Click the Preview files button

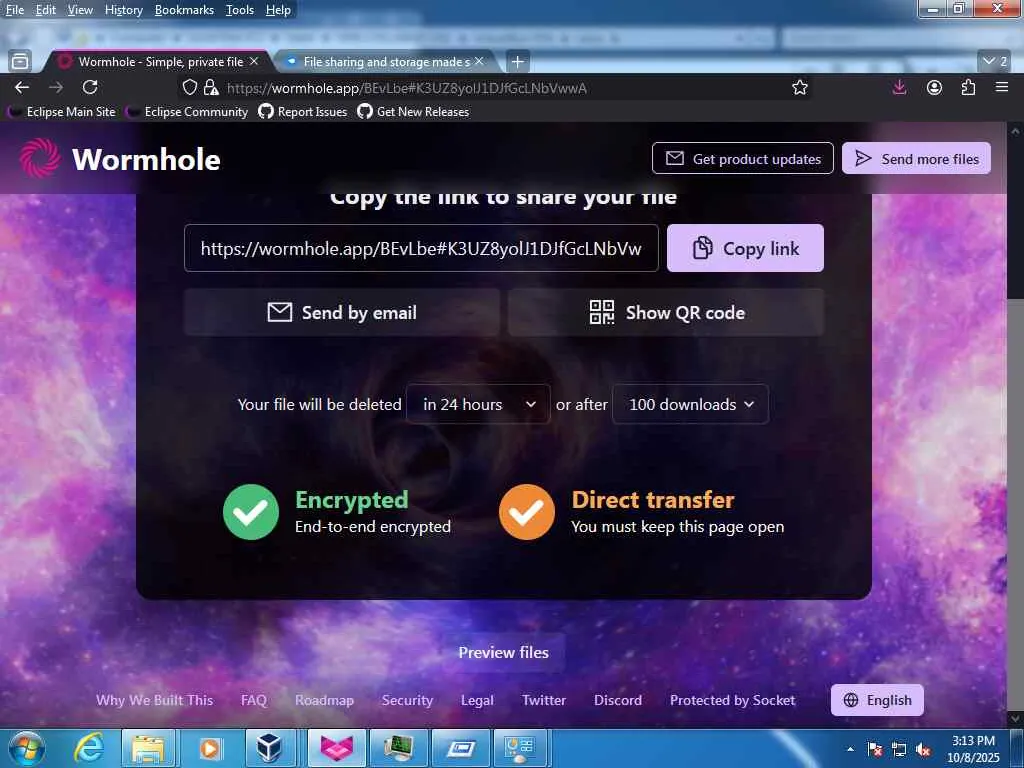coord(504,652)
